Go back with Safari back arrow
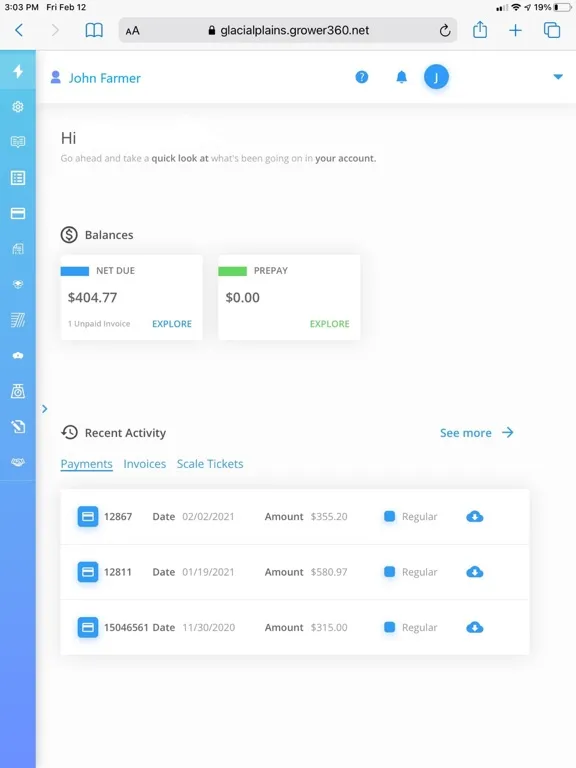 [x=19, y=30]
